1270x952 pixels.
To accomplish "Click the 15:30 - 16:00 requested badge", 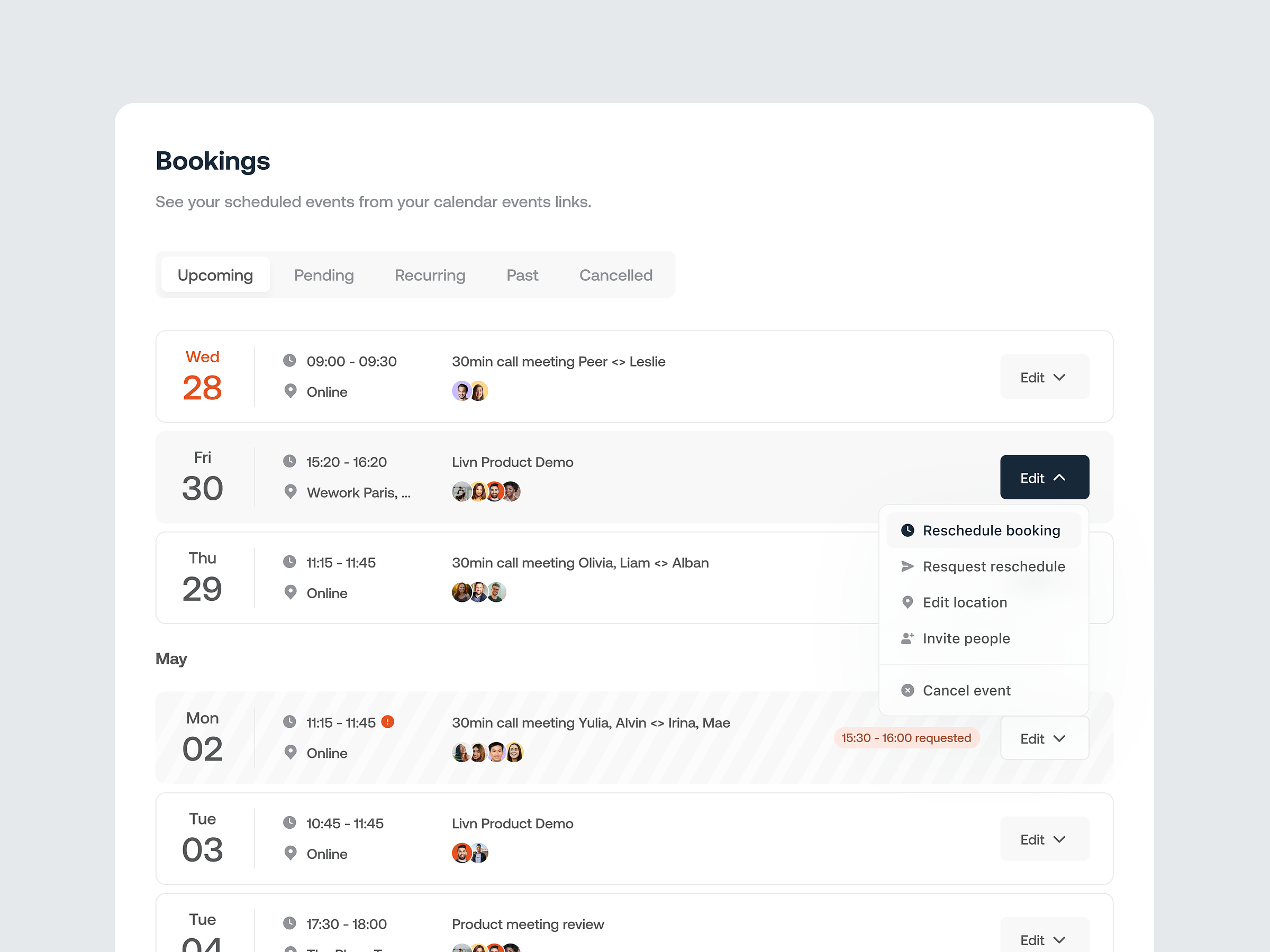I will [x=906, y=738].
